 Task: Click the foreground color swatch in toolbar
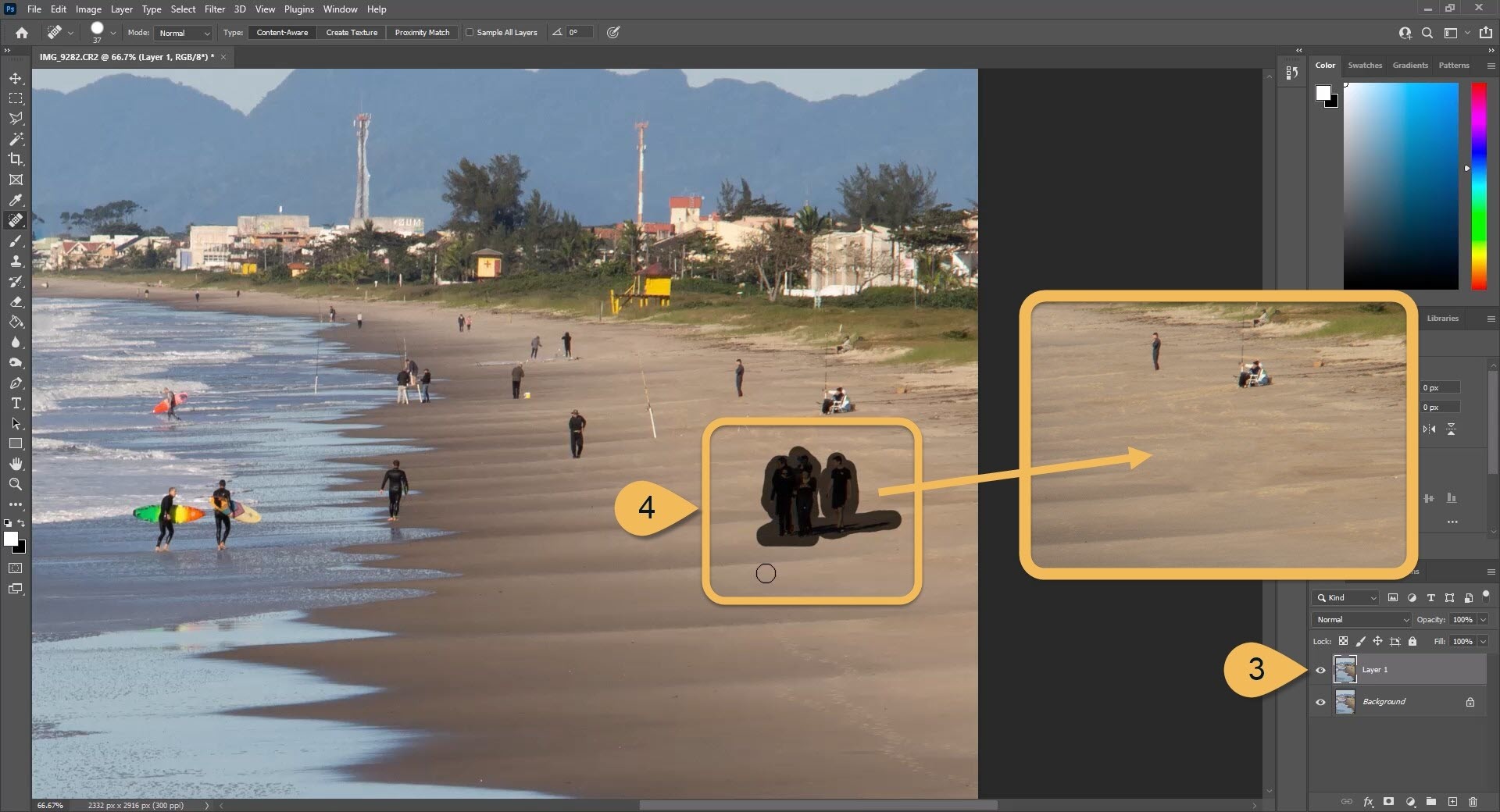[x=11, y=540]
